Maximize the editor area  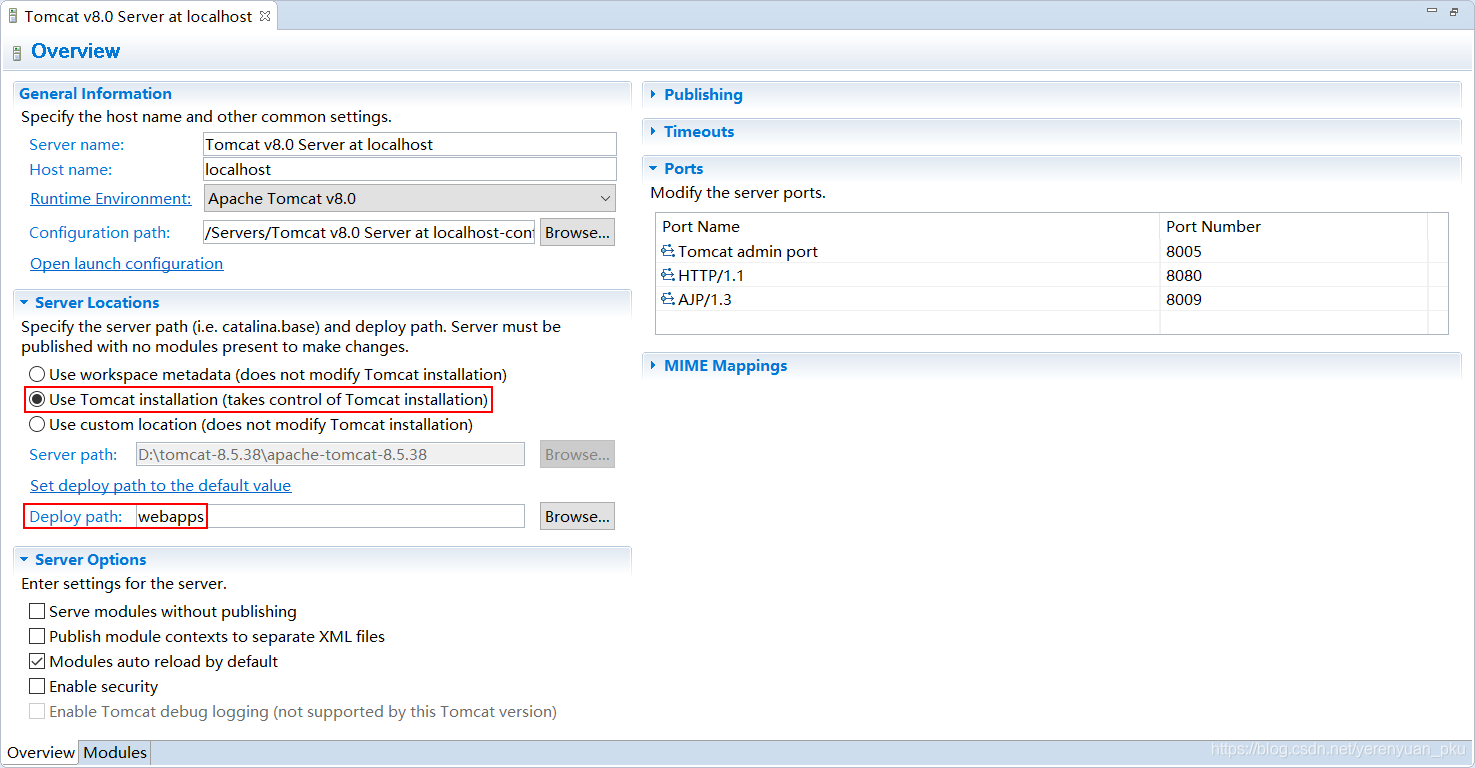tap(1454, 12)
